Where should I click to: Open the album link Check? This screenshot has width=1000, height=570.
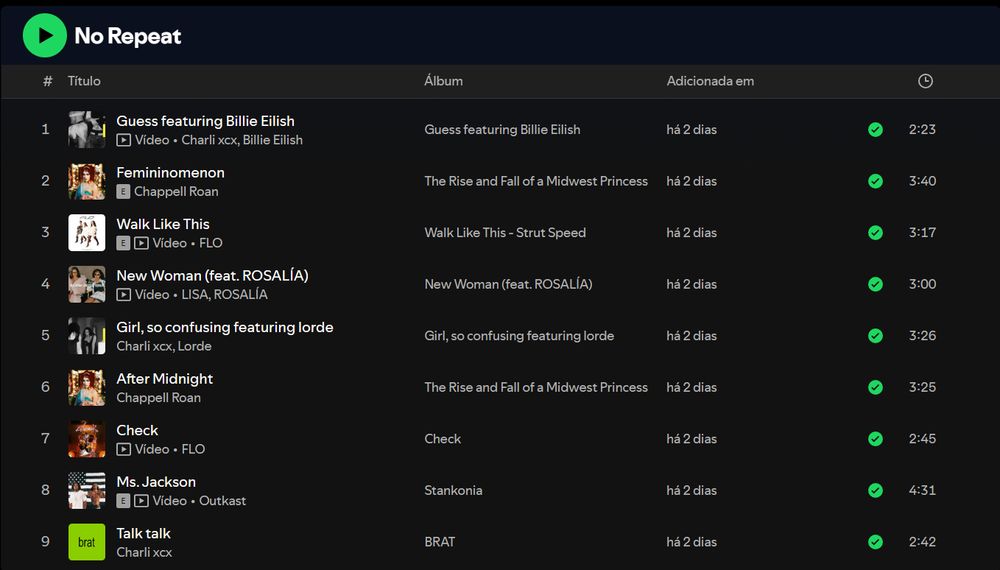pyautogui.click(x=443, y=439)
